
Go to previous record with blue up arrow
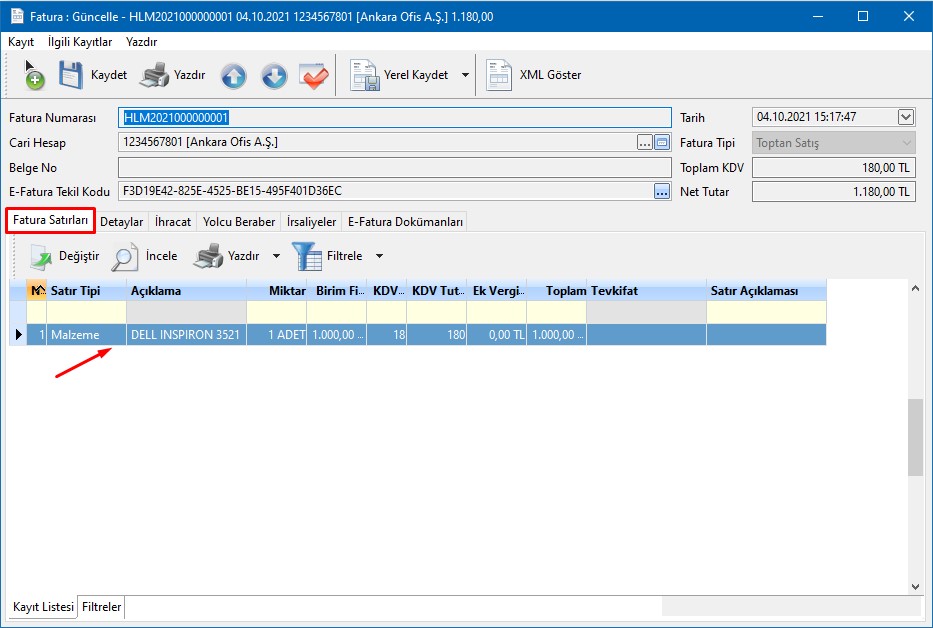[x=233, y=76]
